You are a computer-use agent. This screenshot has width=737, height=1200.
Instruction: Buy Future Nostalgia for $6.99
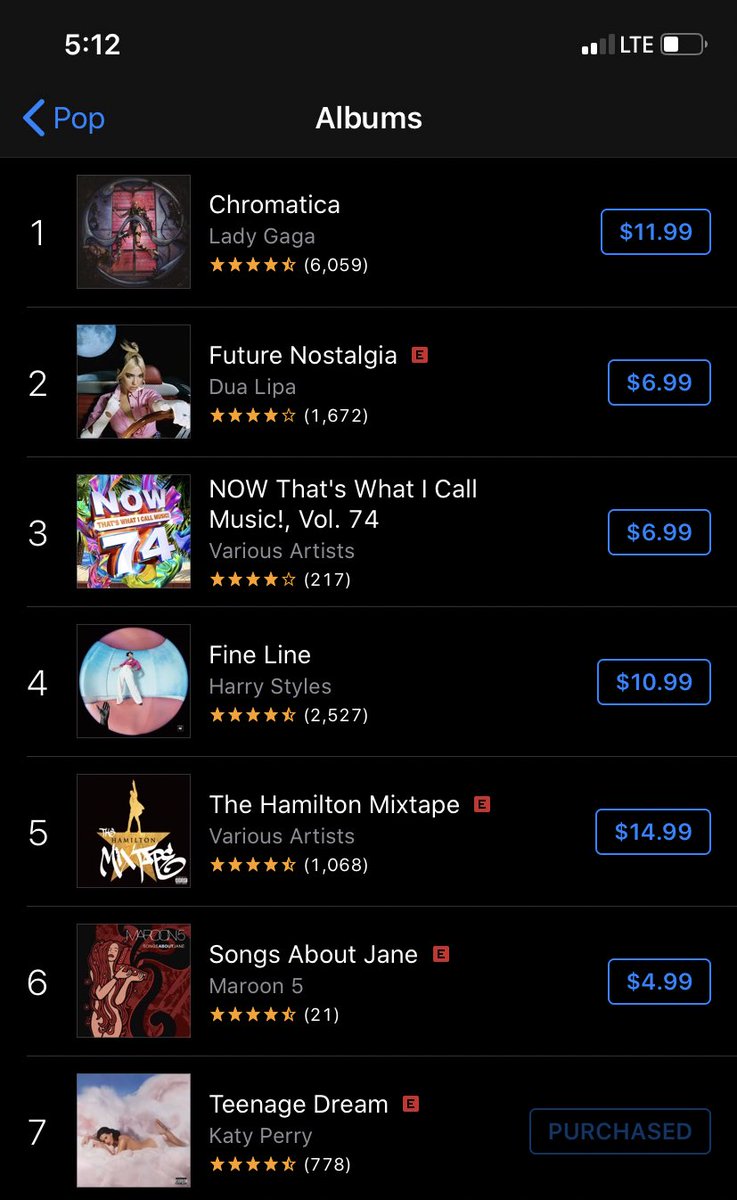pos(659,382)
